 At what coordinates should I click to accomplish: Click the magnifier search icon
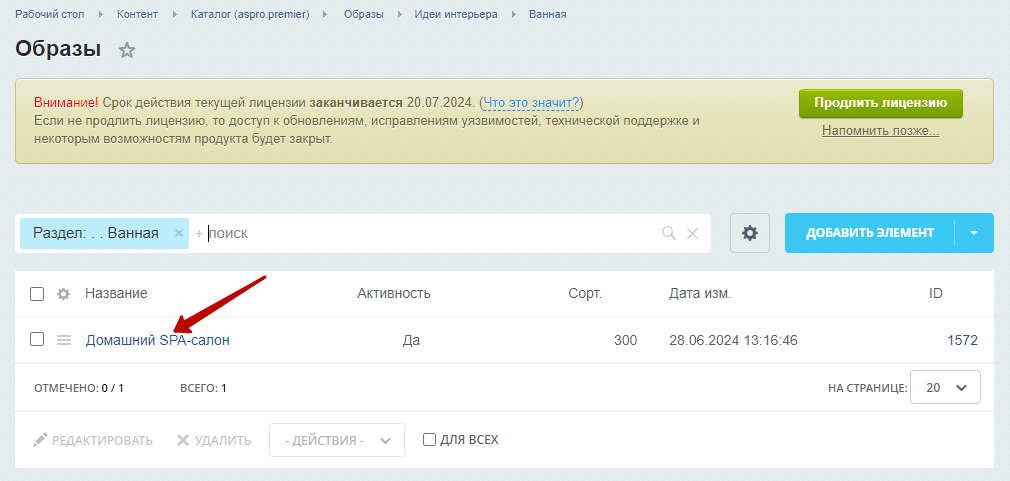pyautogui.click(x=669, y=233)
